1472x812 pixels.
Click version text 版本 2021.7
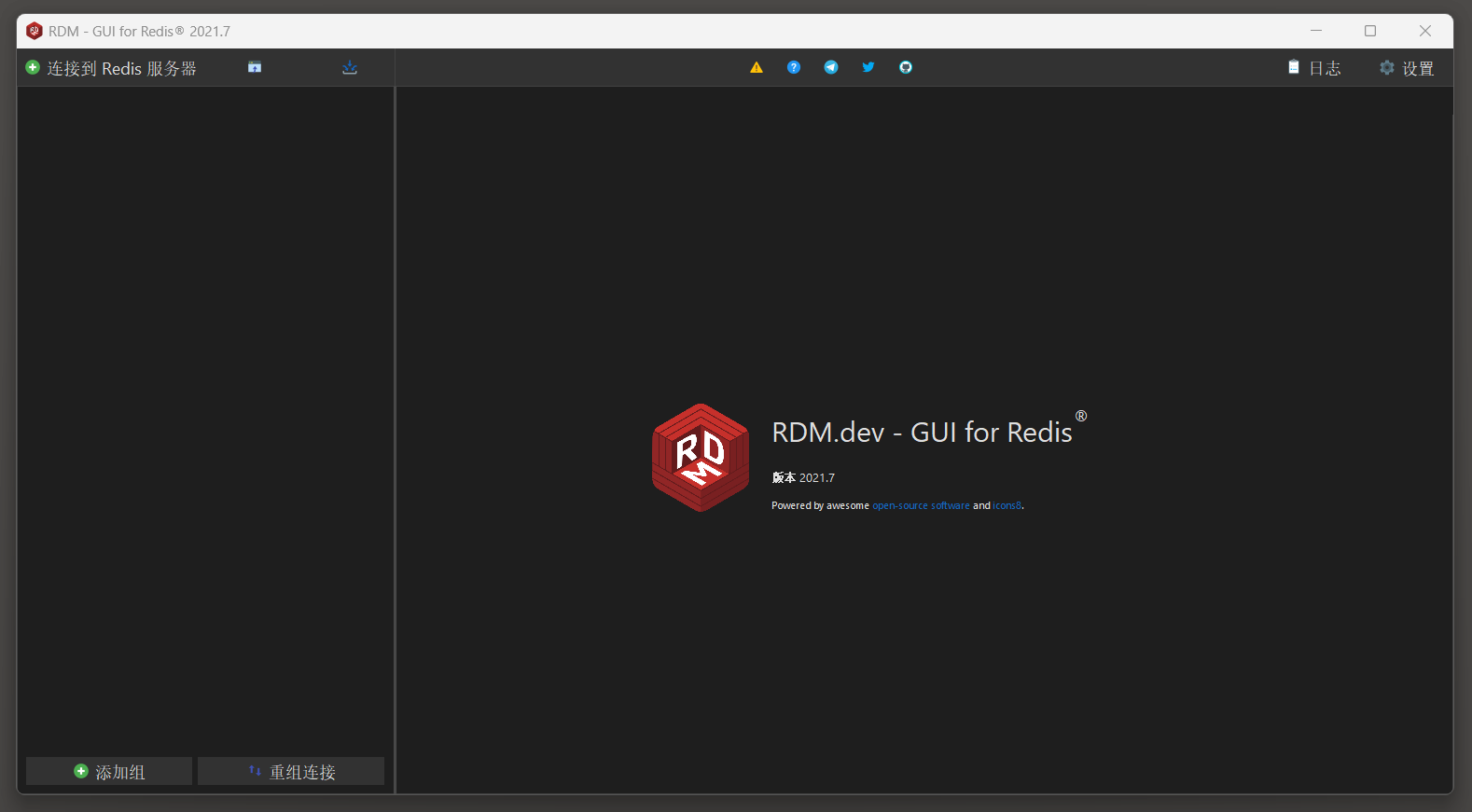point(803,477)
